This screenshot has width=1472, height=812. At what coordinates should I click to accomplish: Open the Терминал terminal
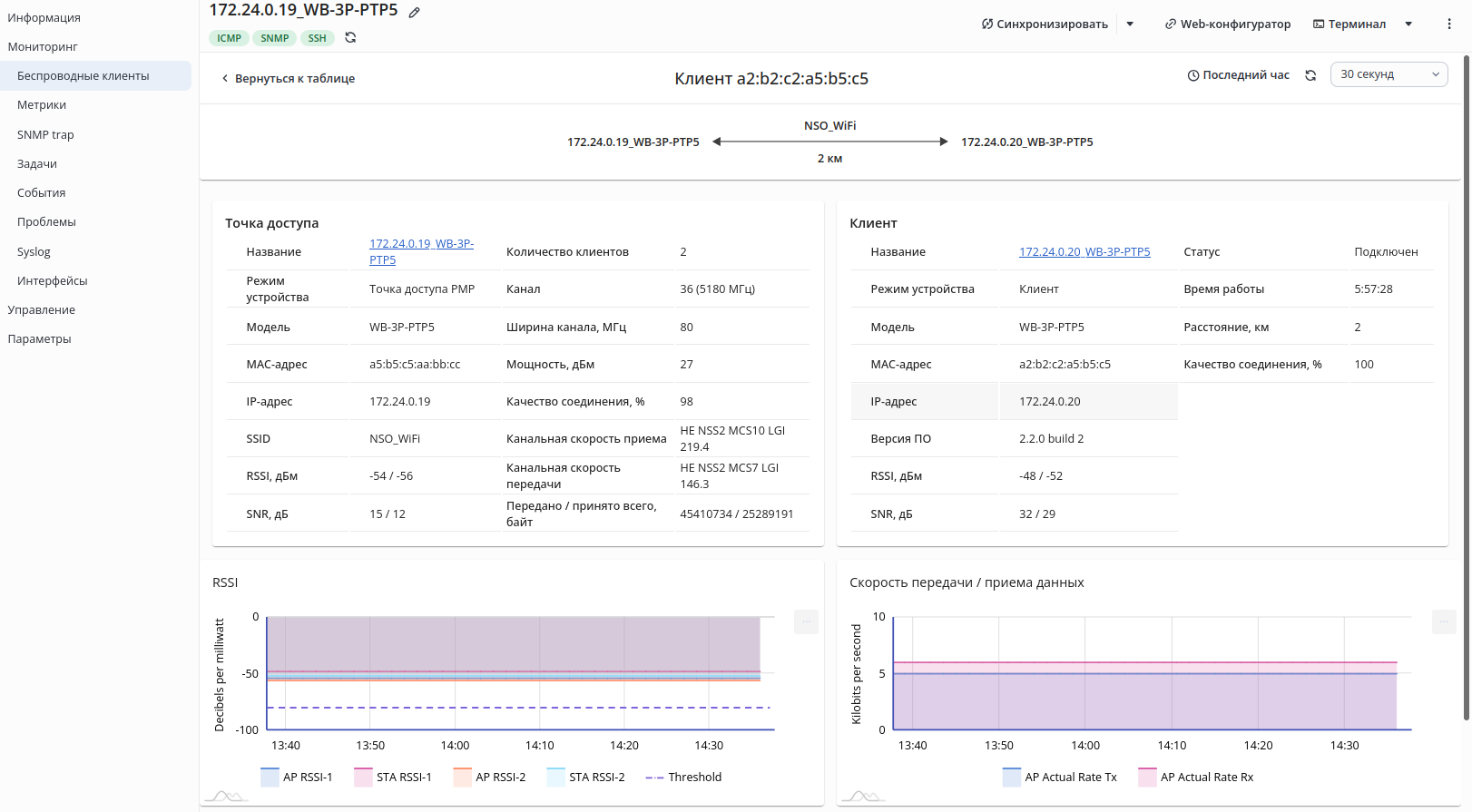pyautogui.click(x=1349, y=24)
